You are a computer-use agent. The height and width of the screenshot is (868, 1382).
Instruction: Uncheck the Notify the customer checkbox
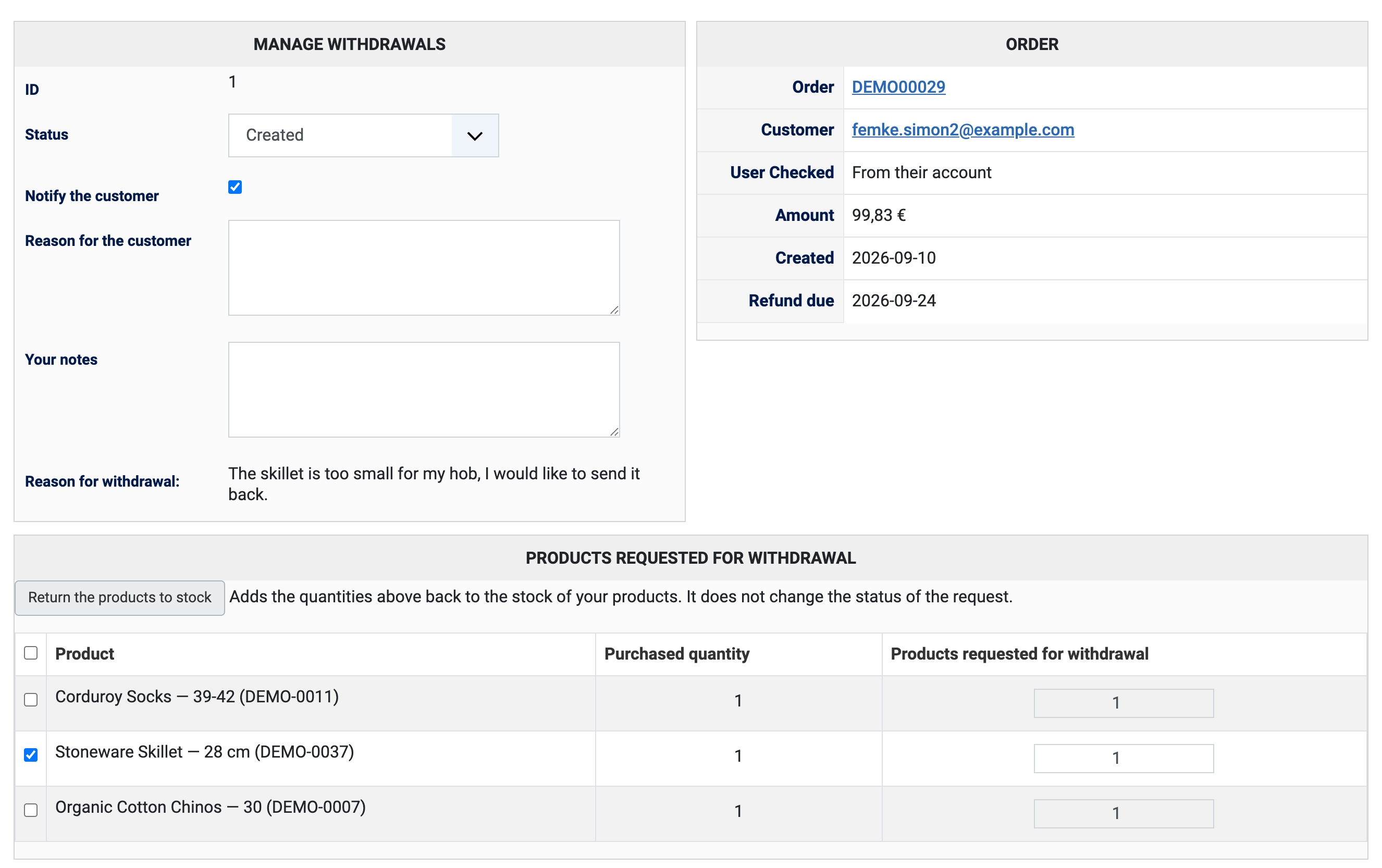pos(235,187)
